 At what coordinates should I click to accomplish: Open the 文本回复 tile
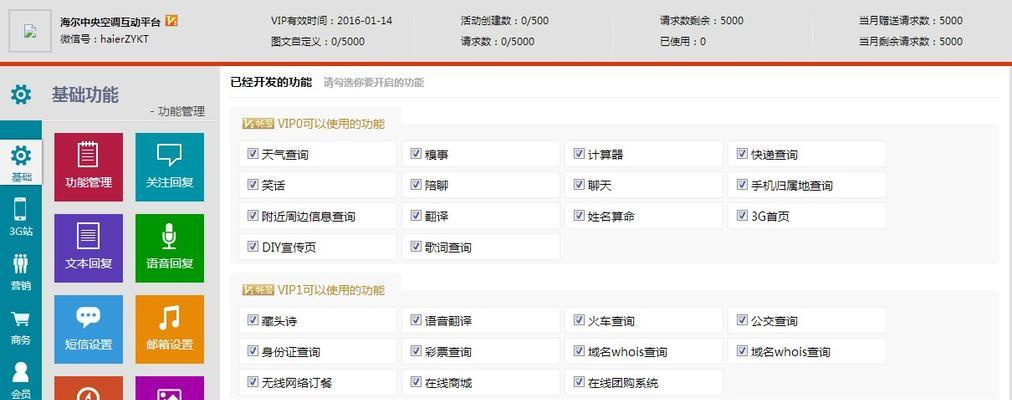click(88, 248)
